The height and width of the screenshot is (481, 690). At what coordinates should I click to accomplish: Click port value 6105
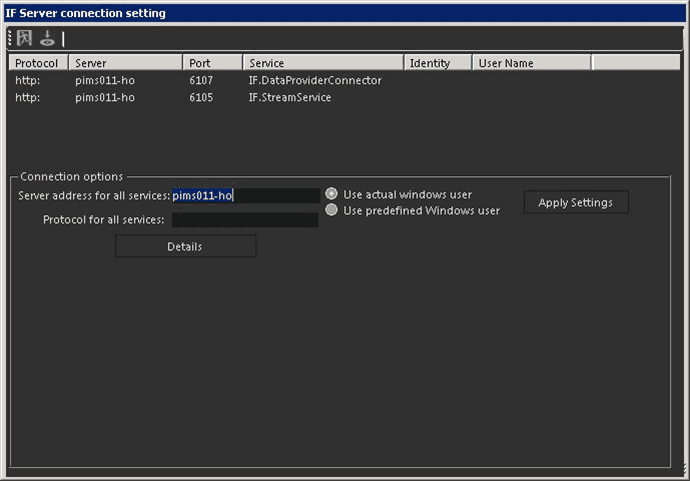click(x=201, y=97)
